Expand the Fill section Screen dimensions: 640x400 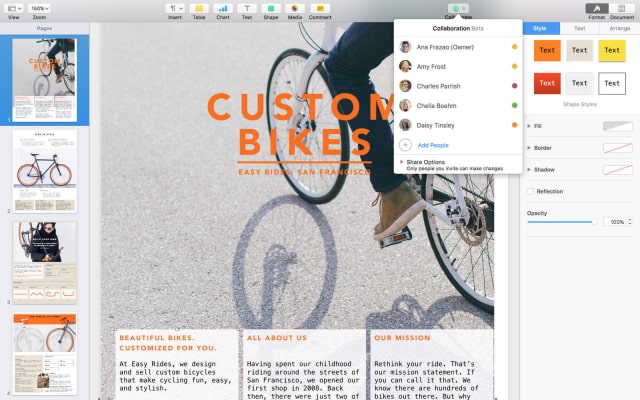[528, 126]
